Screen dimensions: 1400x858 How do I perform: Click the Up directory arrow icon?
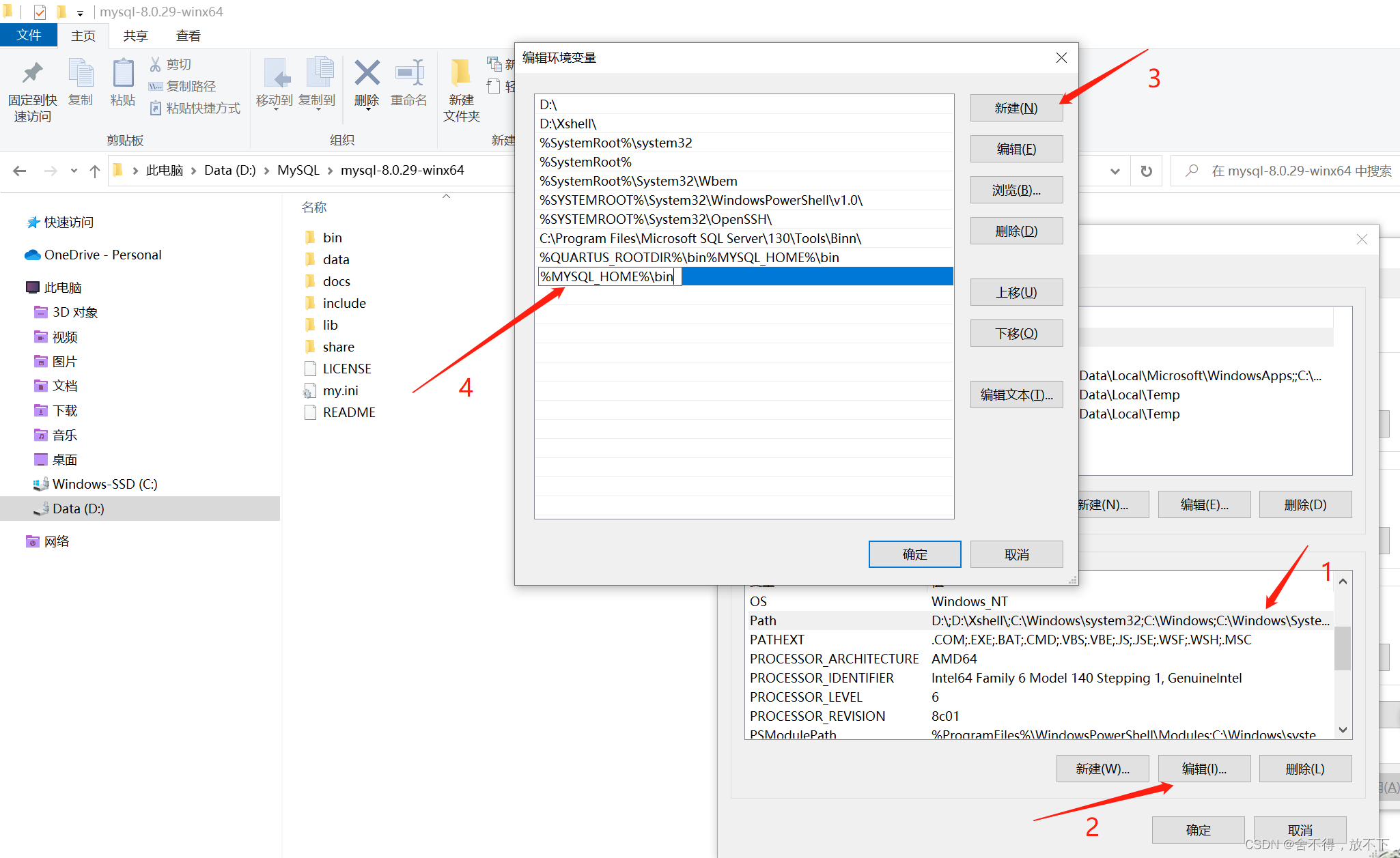(95, 171)
